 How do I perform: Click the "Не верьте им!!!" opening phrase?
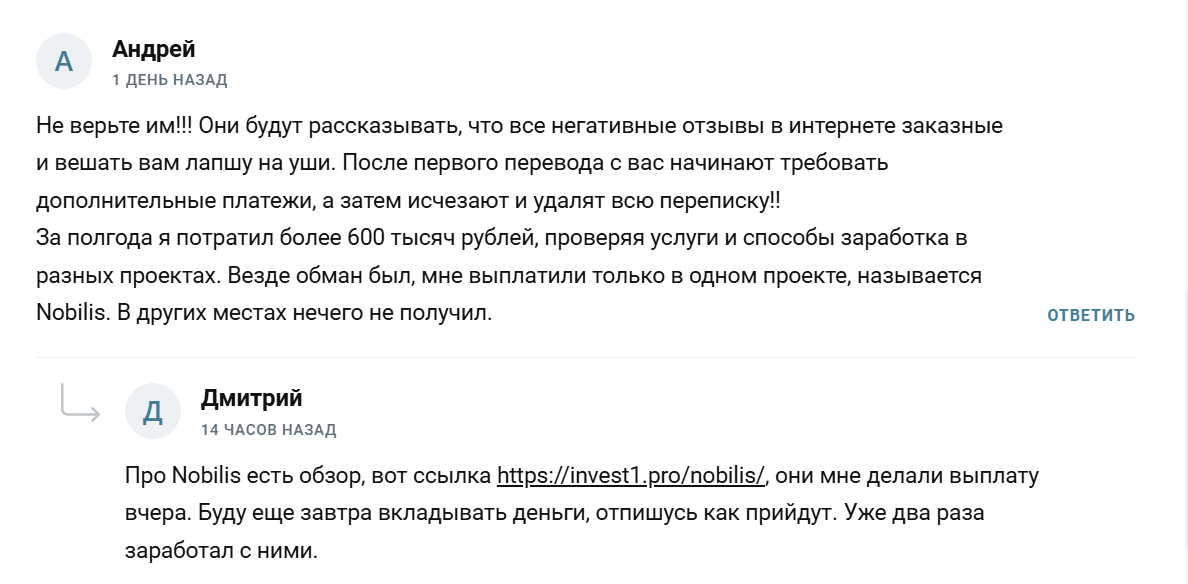[117, 127]
